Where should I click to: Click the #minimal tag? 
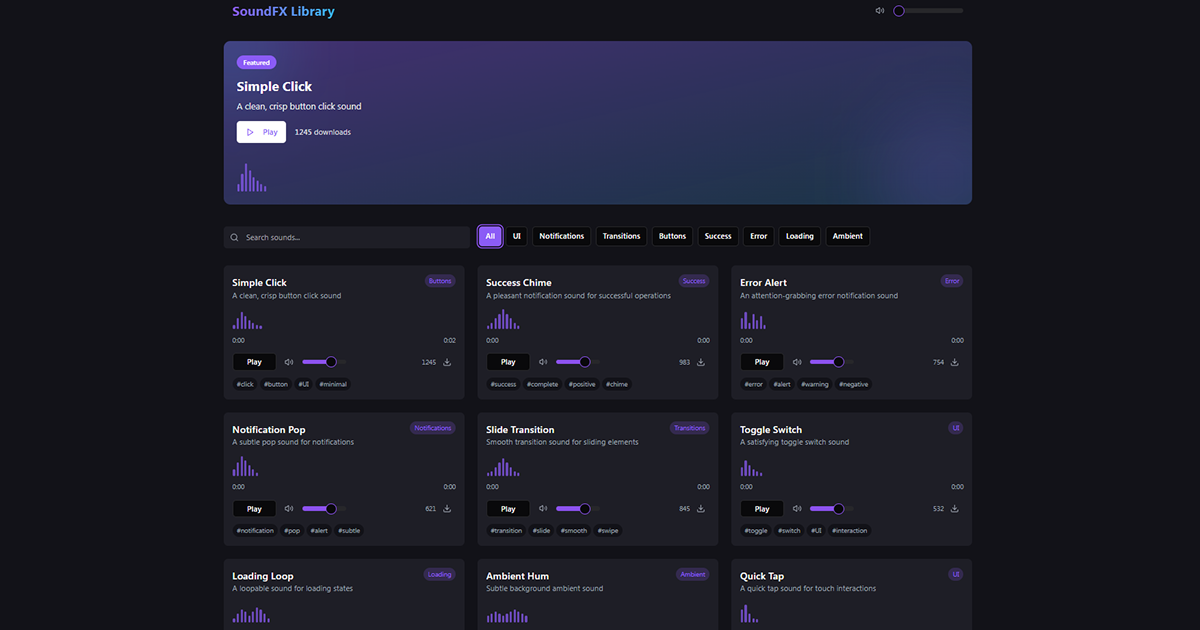(x=333, y=384)
